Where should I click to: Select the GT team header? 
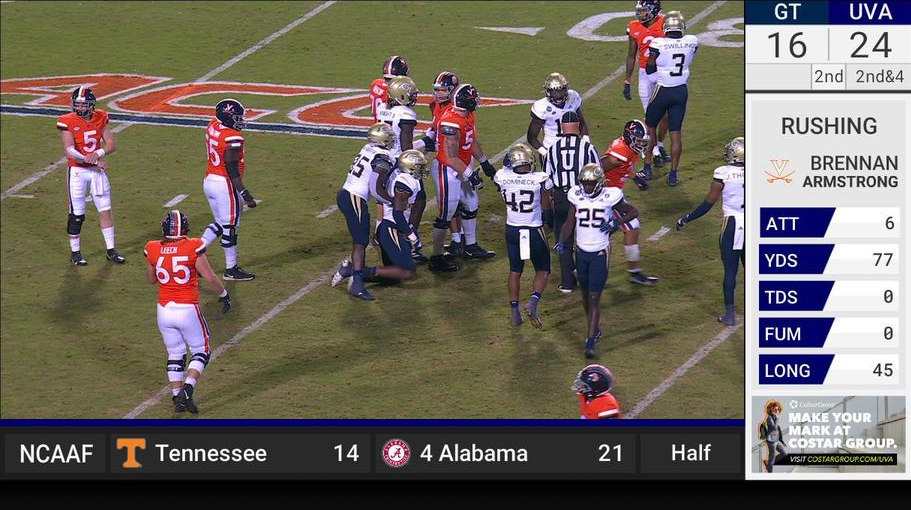[x=787, y=12]
